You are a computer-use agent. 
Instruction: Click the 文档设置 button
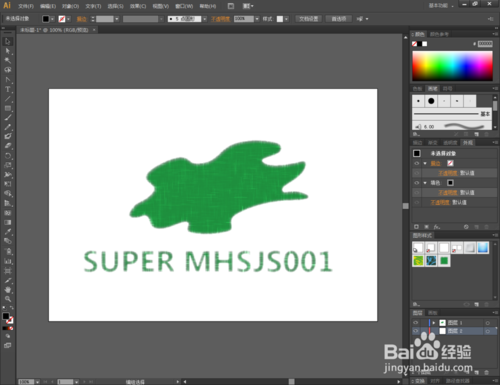point(308,19)
